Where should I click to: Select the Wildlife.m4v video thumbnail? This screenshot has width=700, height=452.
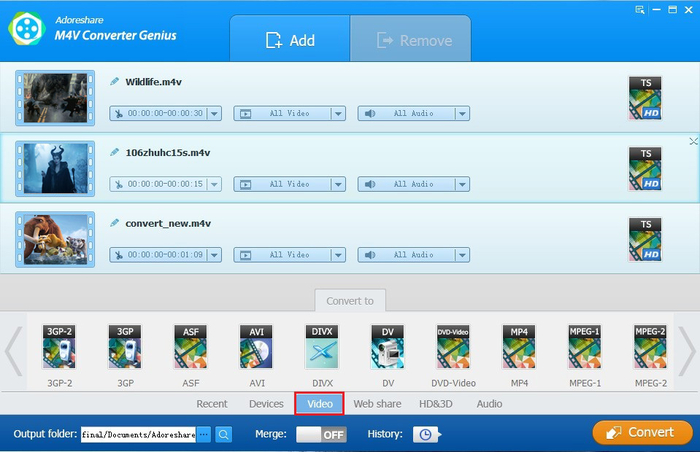pos(55,98)
